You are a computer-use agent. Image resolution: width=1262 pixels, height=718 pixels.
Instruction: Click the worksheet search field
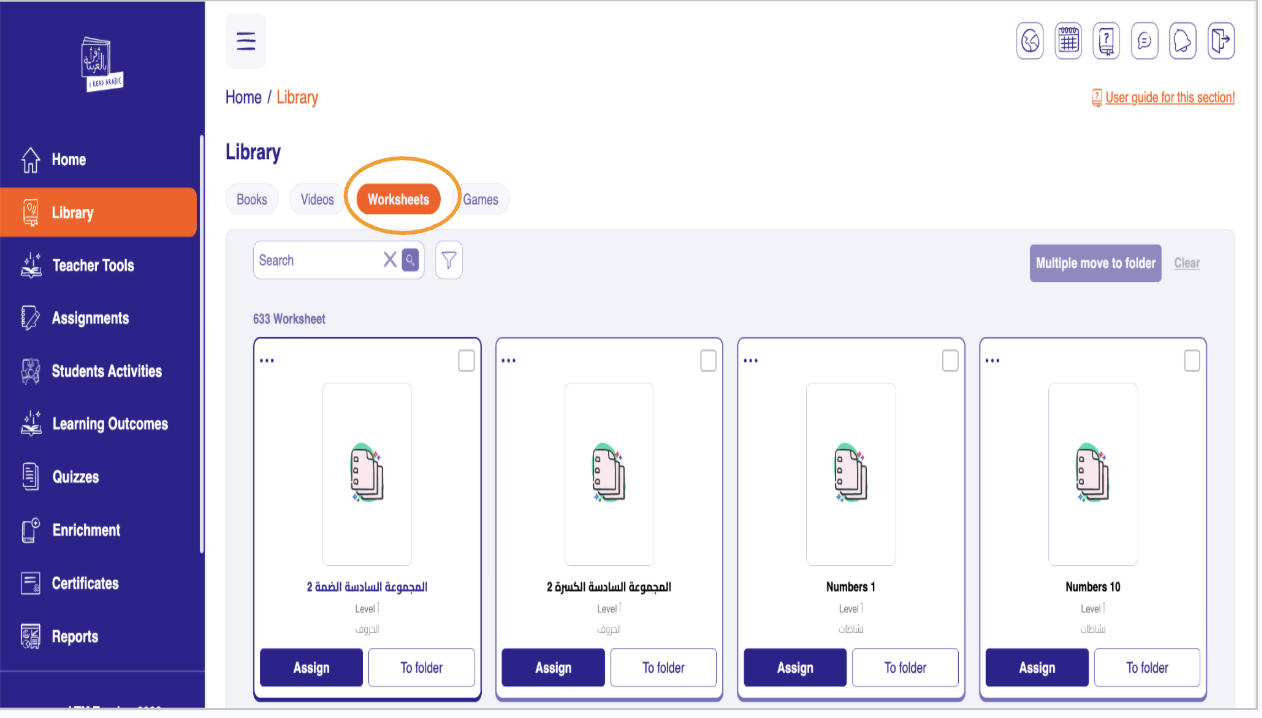point(315,260)
